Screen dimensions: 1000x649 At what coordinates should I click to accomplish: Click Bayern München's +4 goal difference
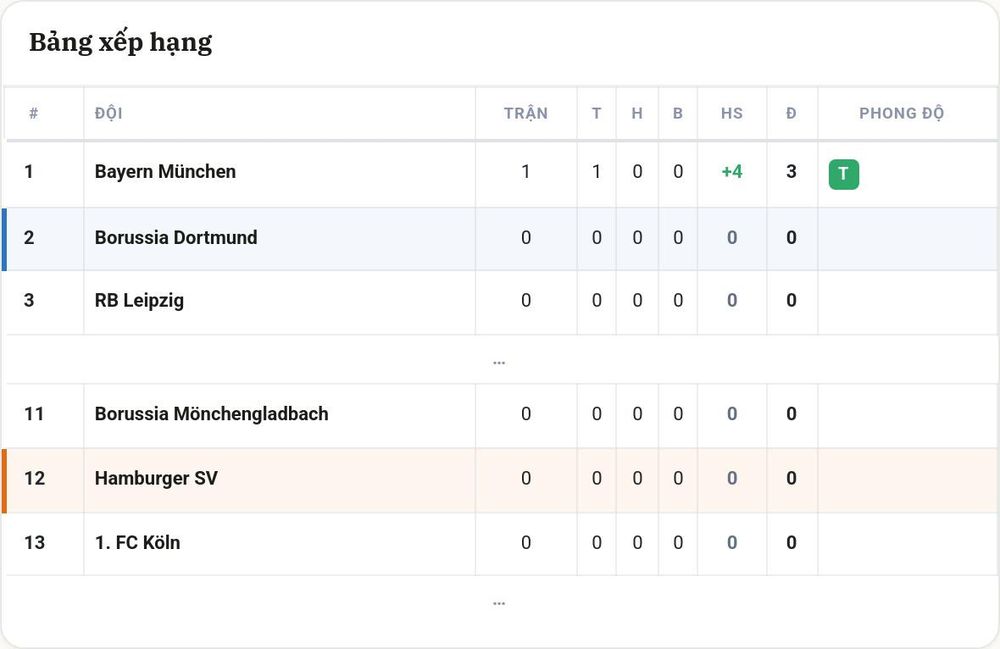(x=732, y=171)
